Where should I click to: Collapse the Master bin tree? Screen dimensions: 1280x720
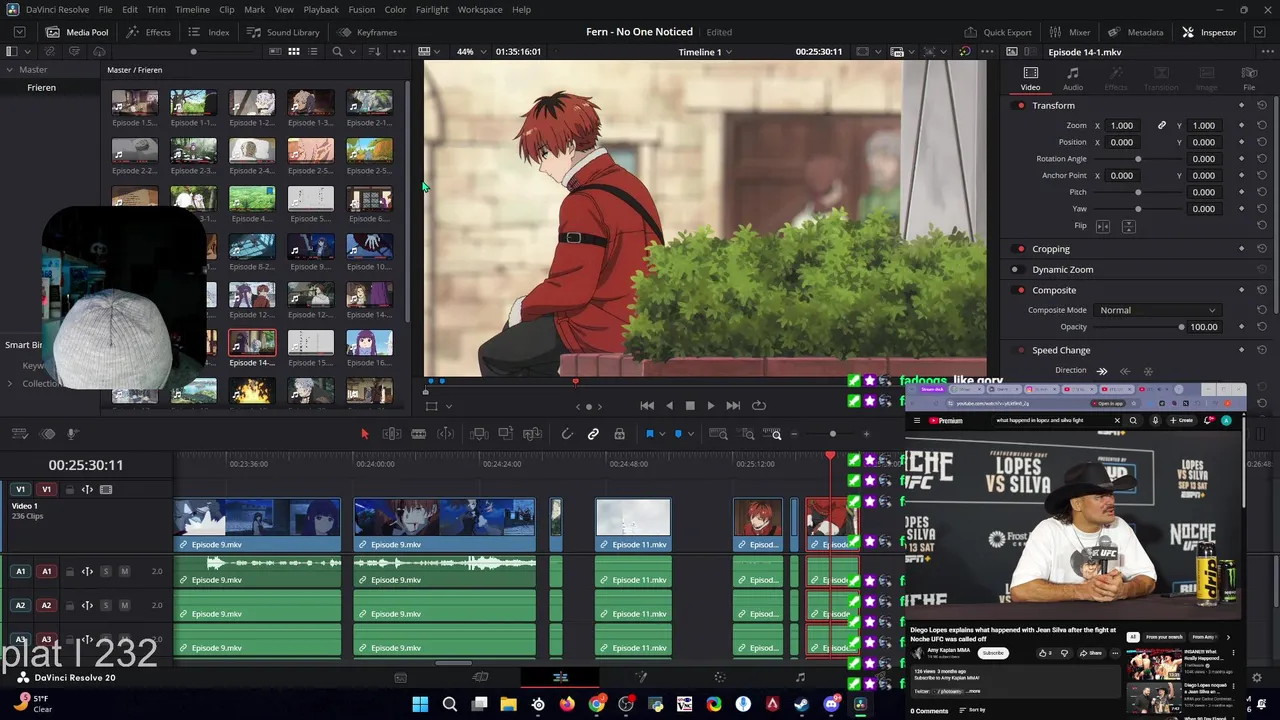(9, 69)
